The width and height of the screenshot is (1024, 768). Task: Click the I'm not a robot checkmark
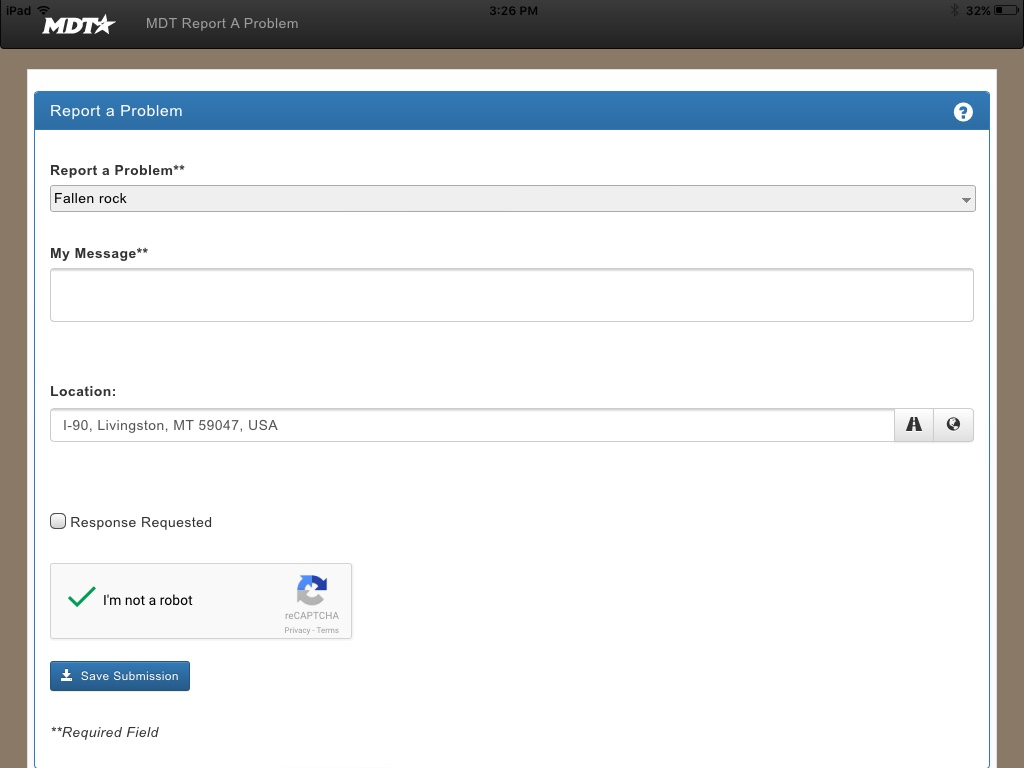tap(82, 597)
